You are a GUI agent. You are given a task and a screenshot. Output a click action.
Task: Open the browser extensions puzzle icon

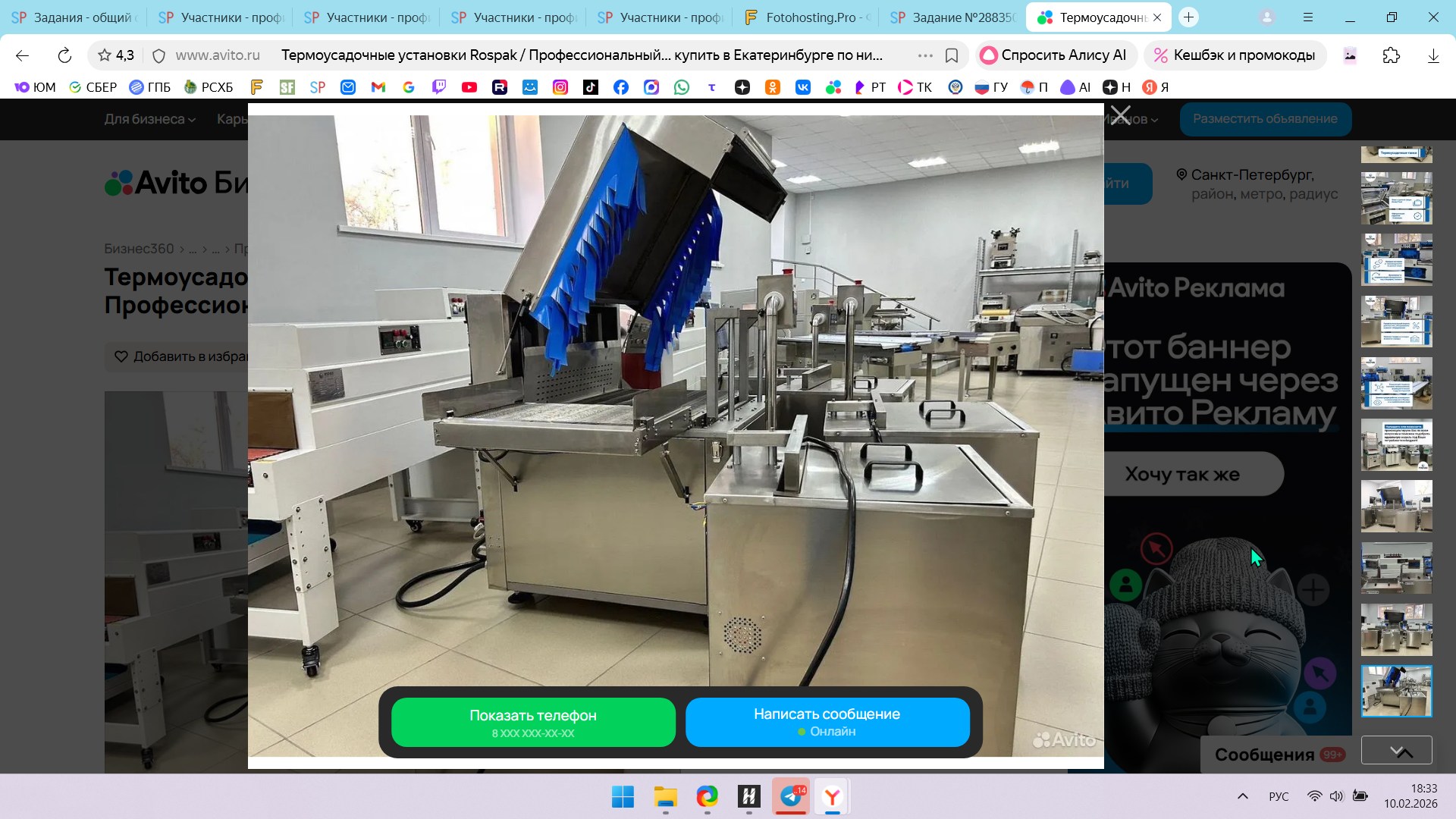(x=1391, y=55)
